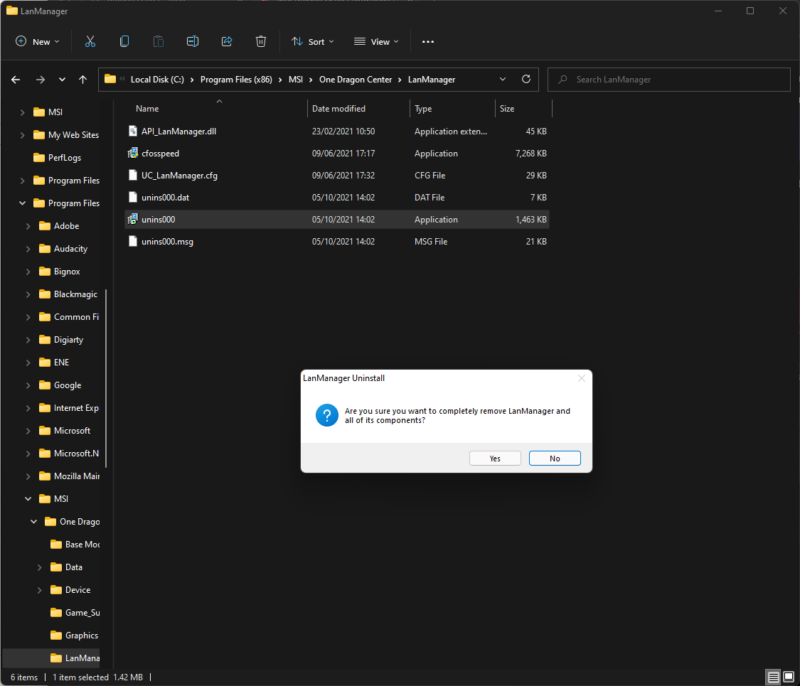Click the folder icon in the address bar
The image size is (800, 686).
click(110, 79)
